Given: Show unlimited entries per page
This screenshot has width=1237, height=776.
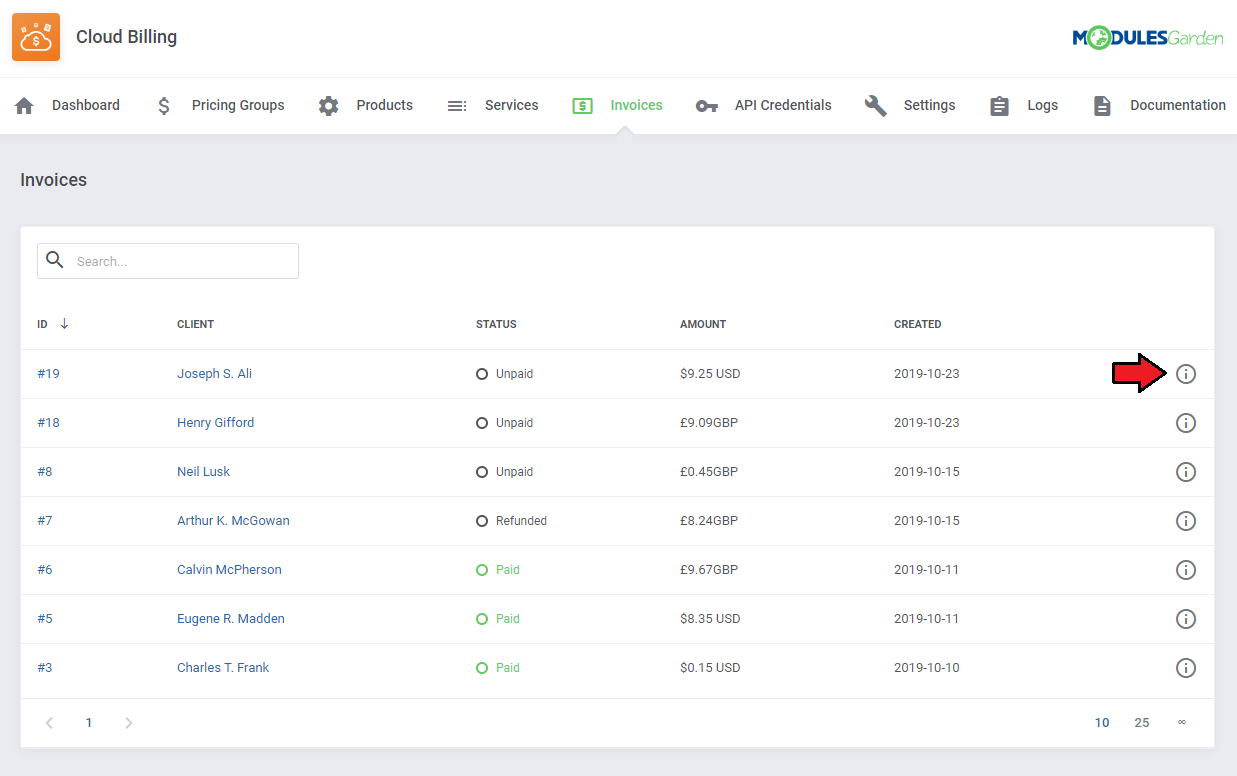Looking at the screenshot, I should coord(1182,722).
